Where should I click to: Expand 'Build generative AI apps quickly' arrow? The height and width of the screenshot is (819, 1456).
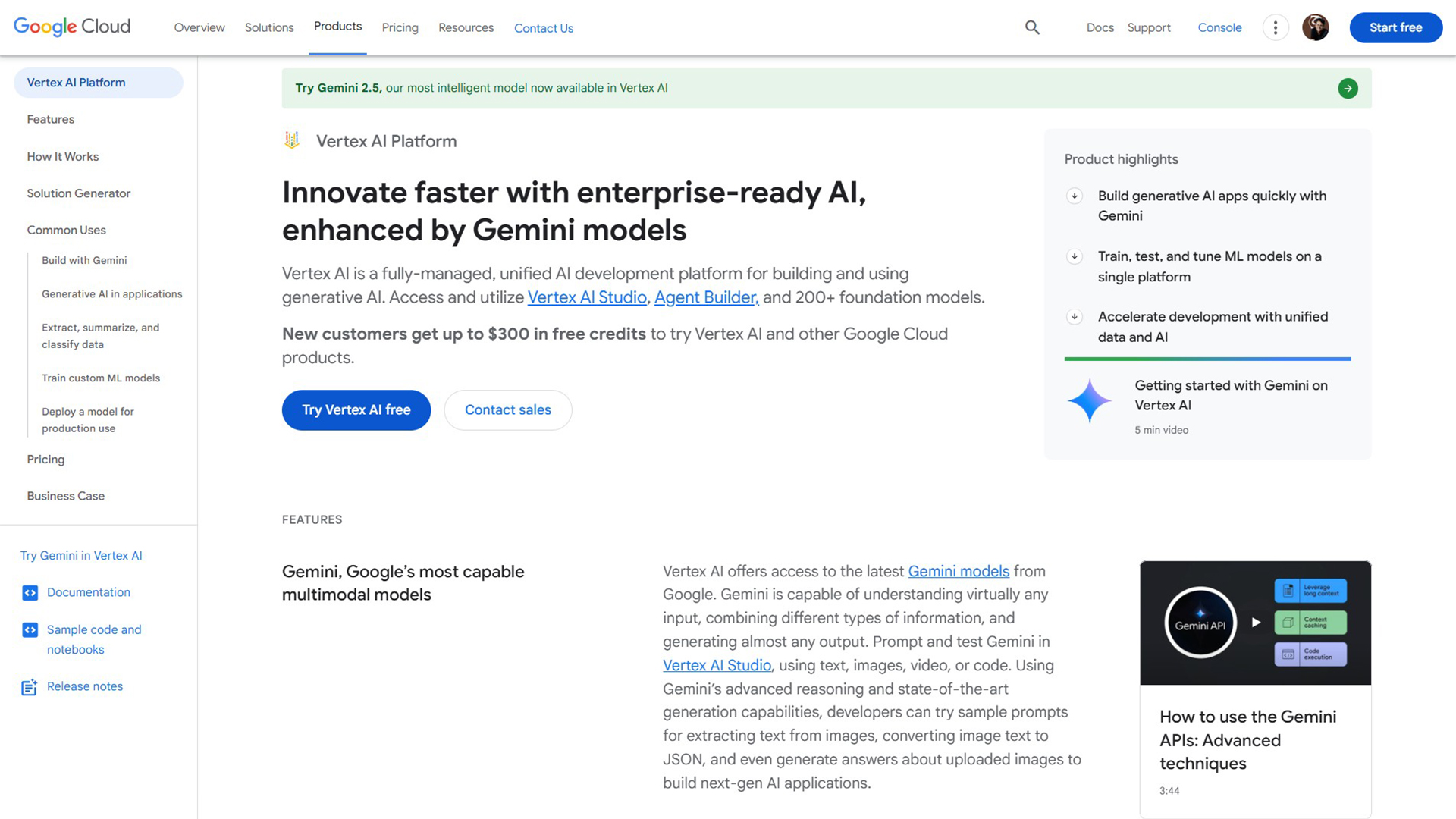tap(1075, 196)
